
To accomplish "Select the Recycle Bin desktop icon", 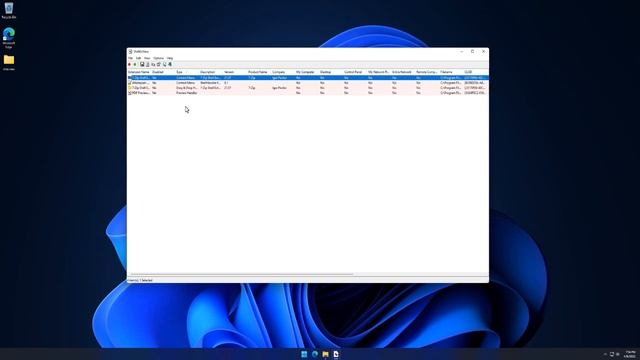I will point(9,11).
